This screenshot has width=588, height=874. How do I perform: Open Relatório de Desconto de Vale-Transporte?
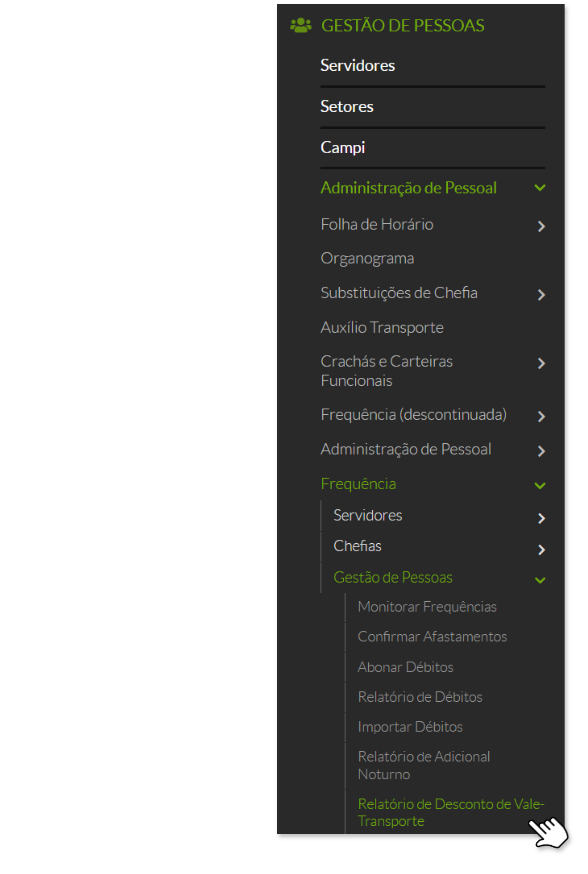[x=450, y=812]
